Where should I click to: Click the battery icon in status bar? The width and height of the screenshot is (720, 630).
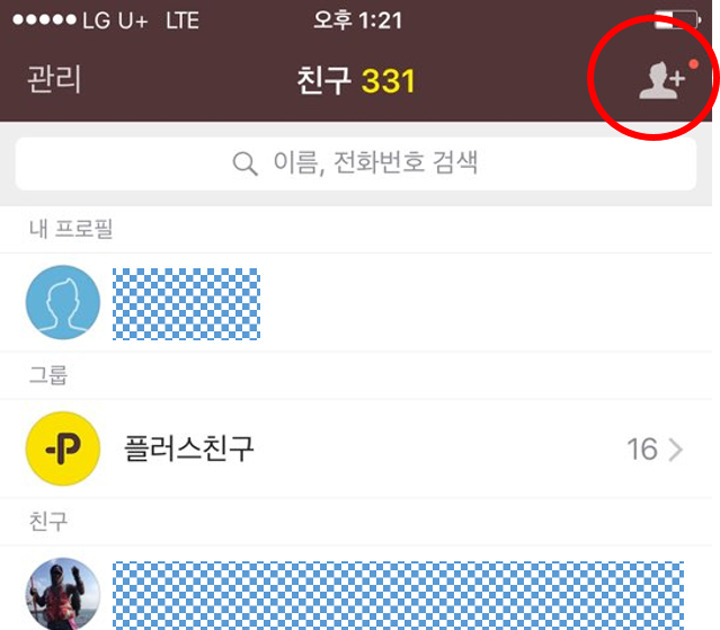[x=677, y=20]
